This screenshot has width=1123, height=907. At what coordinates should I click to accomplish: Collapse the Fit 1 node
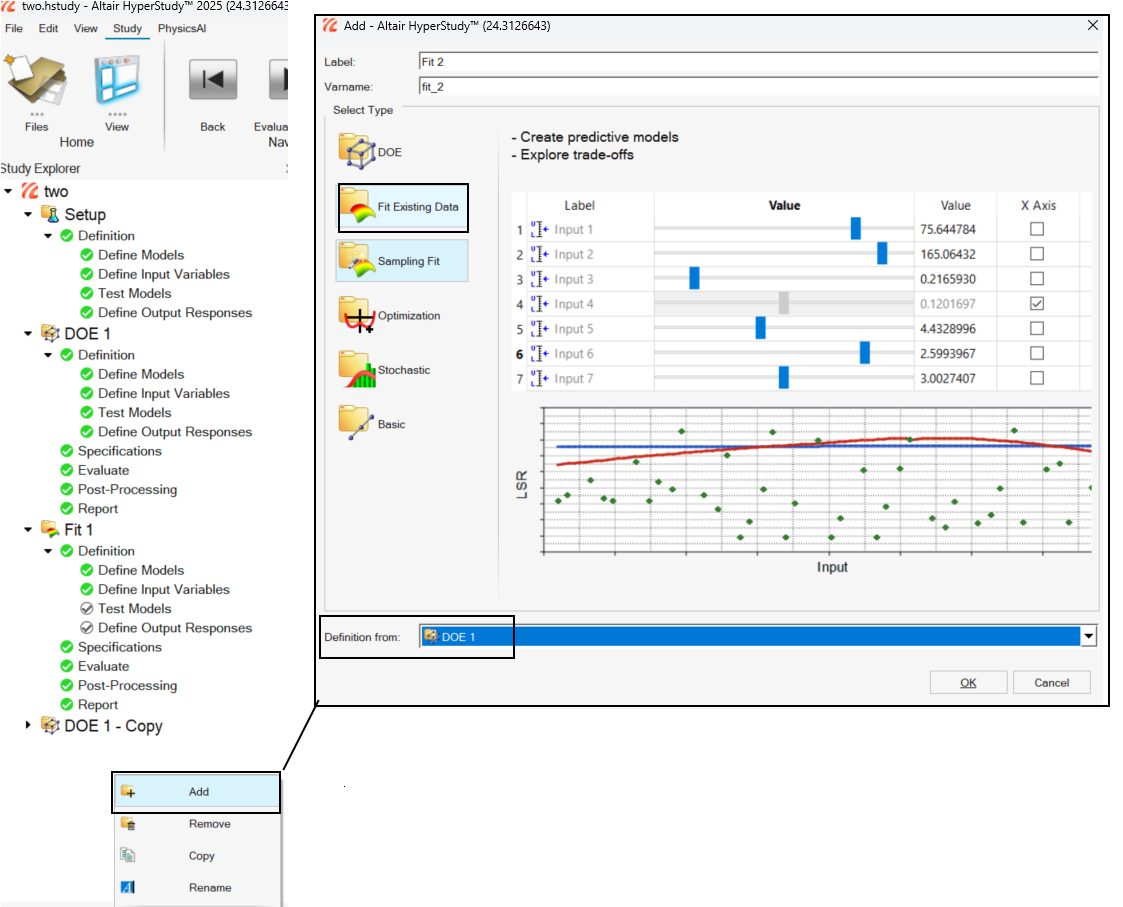click(x=28, y=529)
